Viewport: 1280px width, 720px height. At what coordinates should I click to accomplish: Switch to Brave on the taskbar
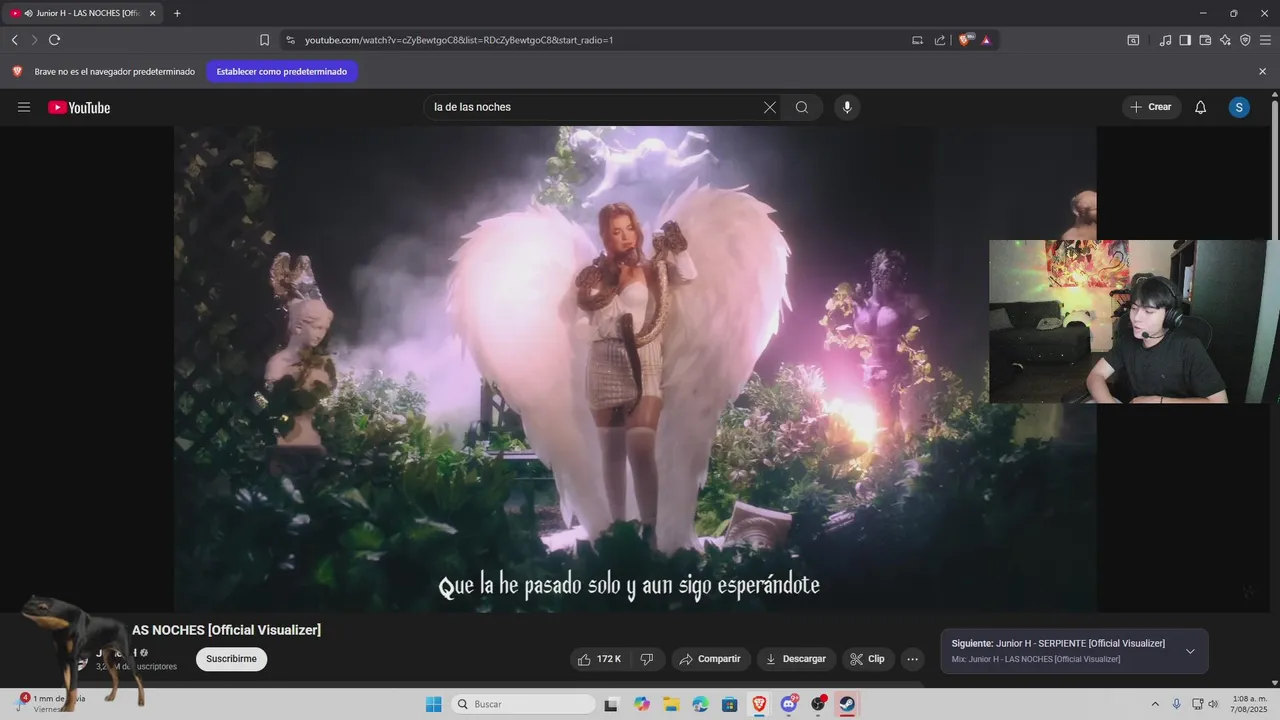(x=759, y=704)
